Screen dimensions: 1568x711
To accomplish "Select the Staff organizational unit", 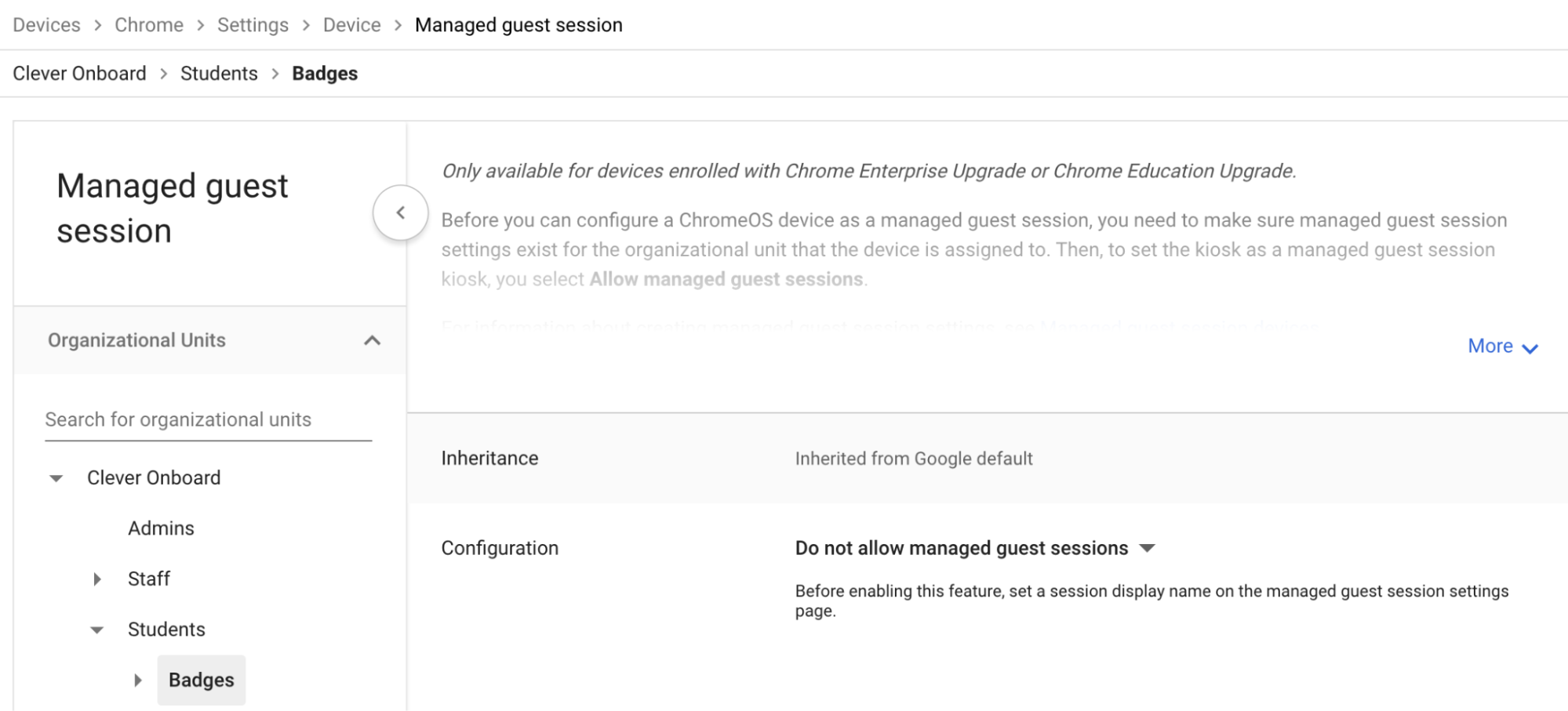I will [x=149, y=579].
